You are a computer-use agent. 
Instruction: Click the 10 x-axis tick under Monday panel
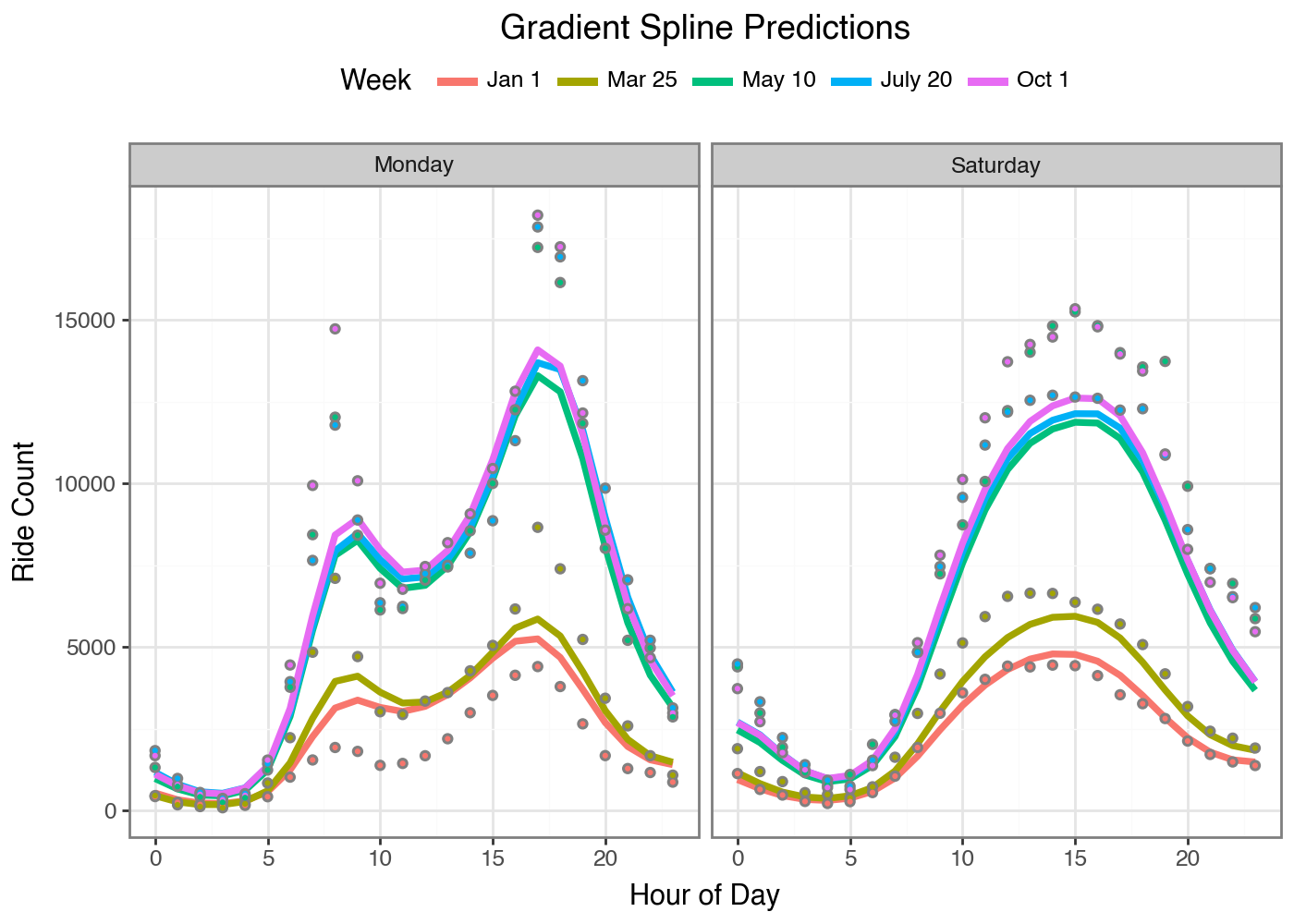380,858
